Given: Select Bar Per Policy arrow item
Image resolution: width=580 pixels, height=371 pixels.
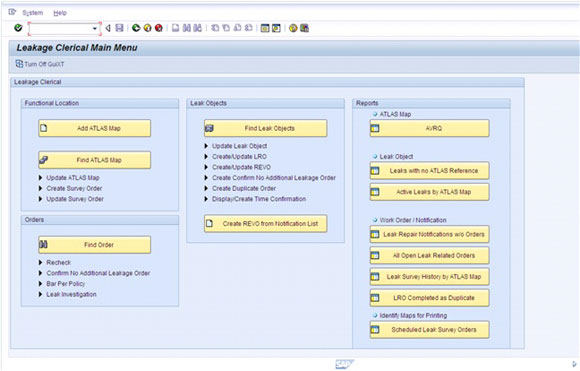Looking at the screenshot, I should (x=62, y=284).
